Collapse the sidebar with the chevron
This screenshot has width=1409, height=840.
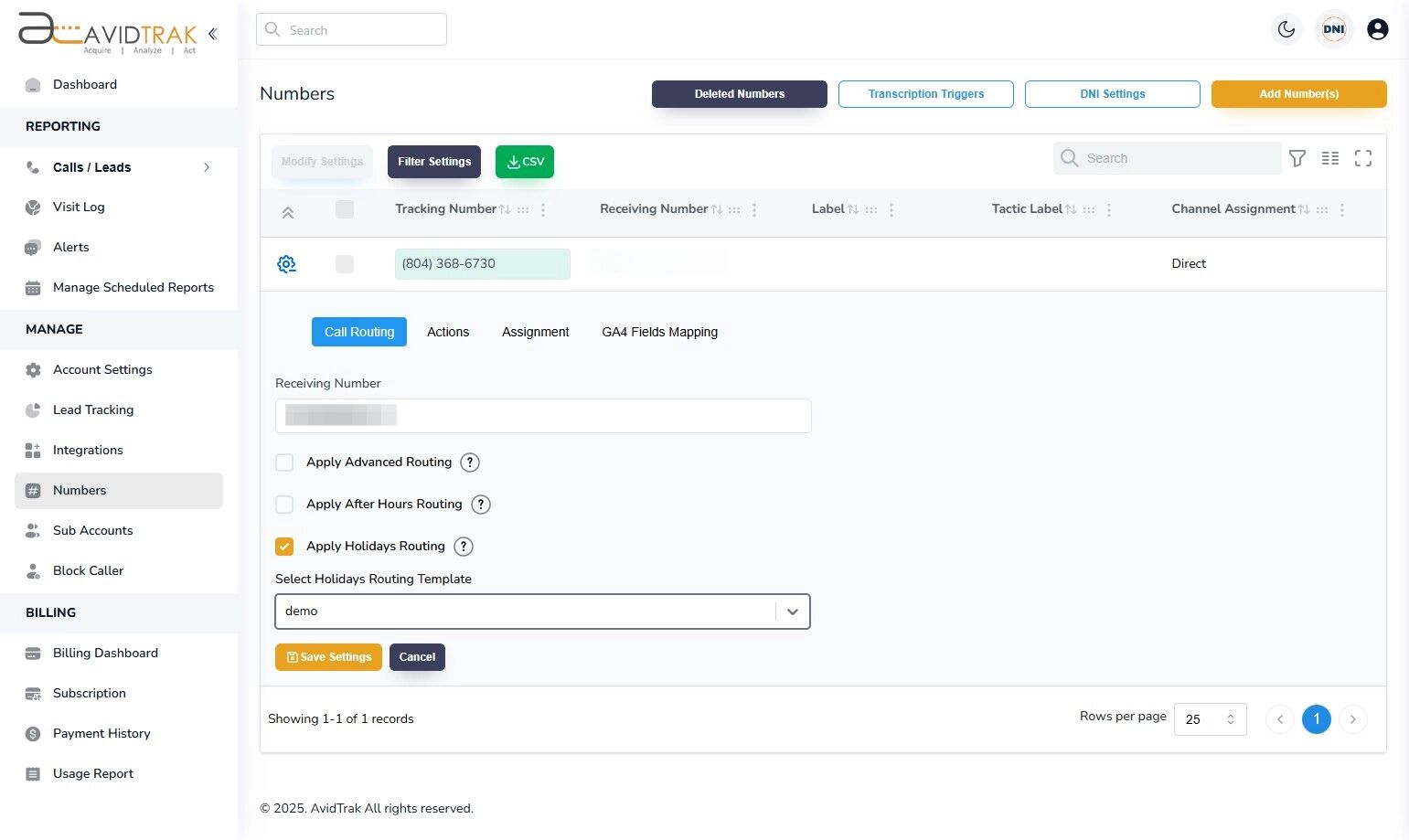click(212, 33)
